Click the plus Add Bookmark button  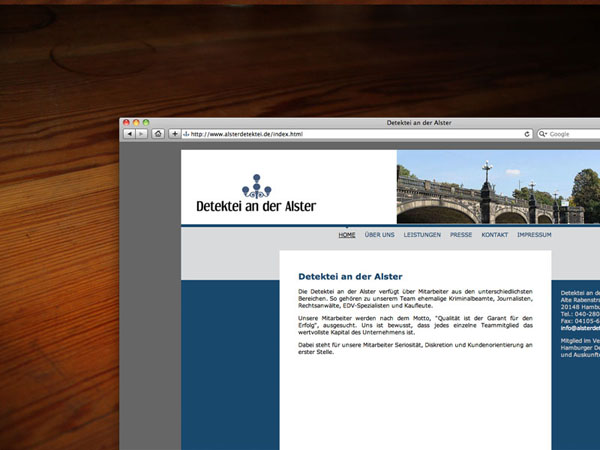tap(174, 134)
